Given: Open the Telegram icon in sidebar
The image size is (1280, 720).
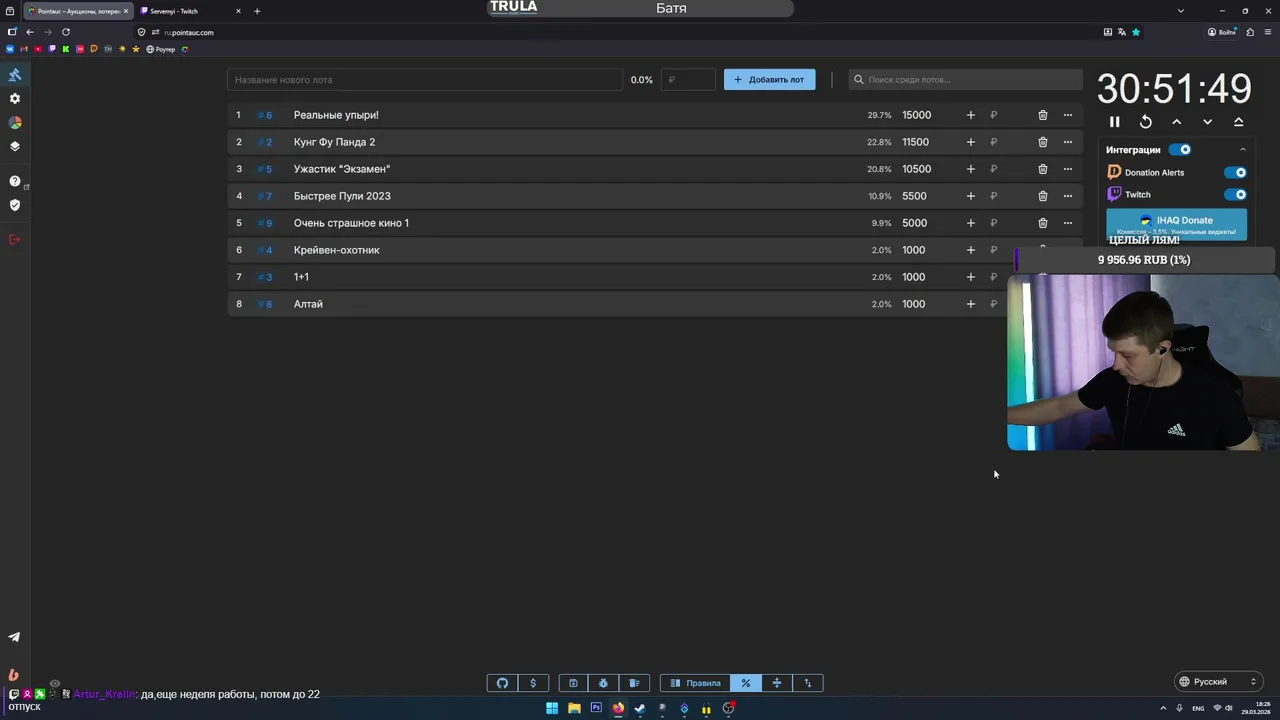Looking at the screenshot, I should click(15, 637).
